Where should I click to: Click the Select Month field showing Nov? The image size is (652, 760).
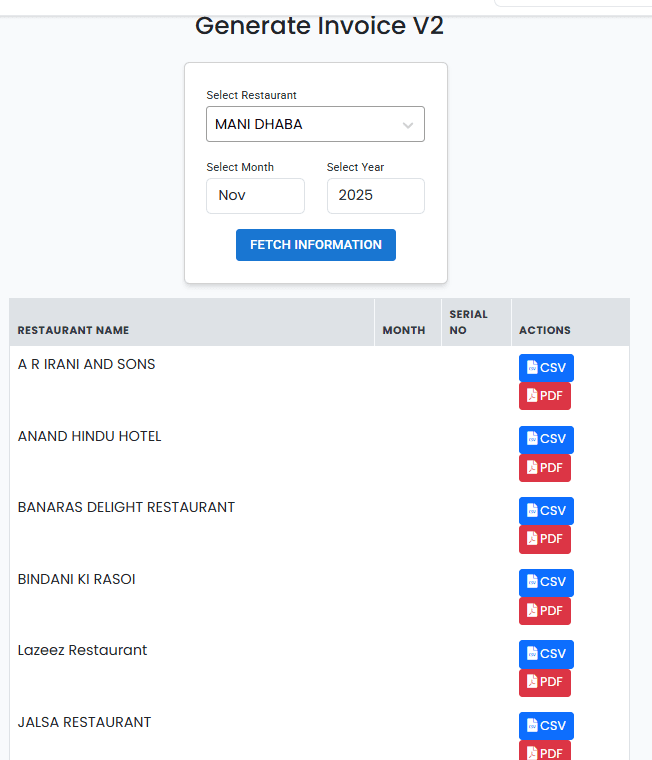click(x=255, y=196)
